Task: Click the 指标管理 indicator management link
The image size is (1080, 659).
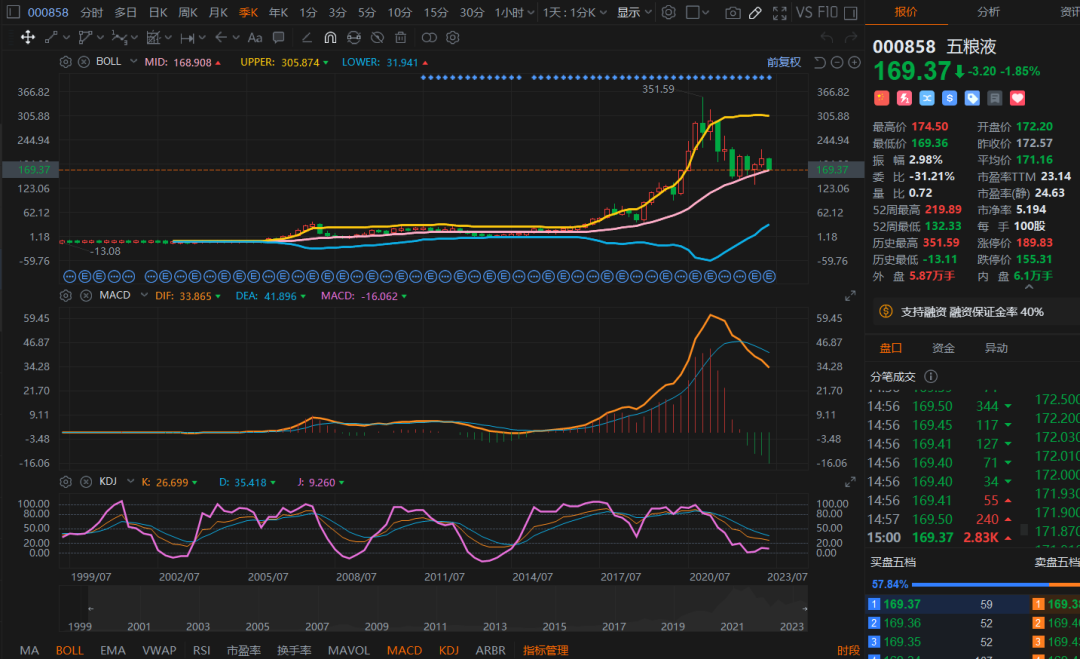Action: [x=545, y=650]
